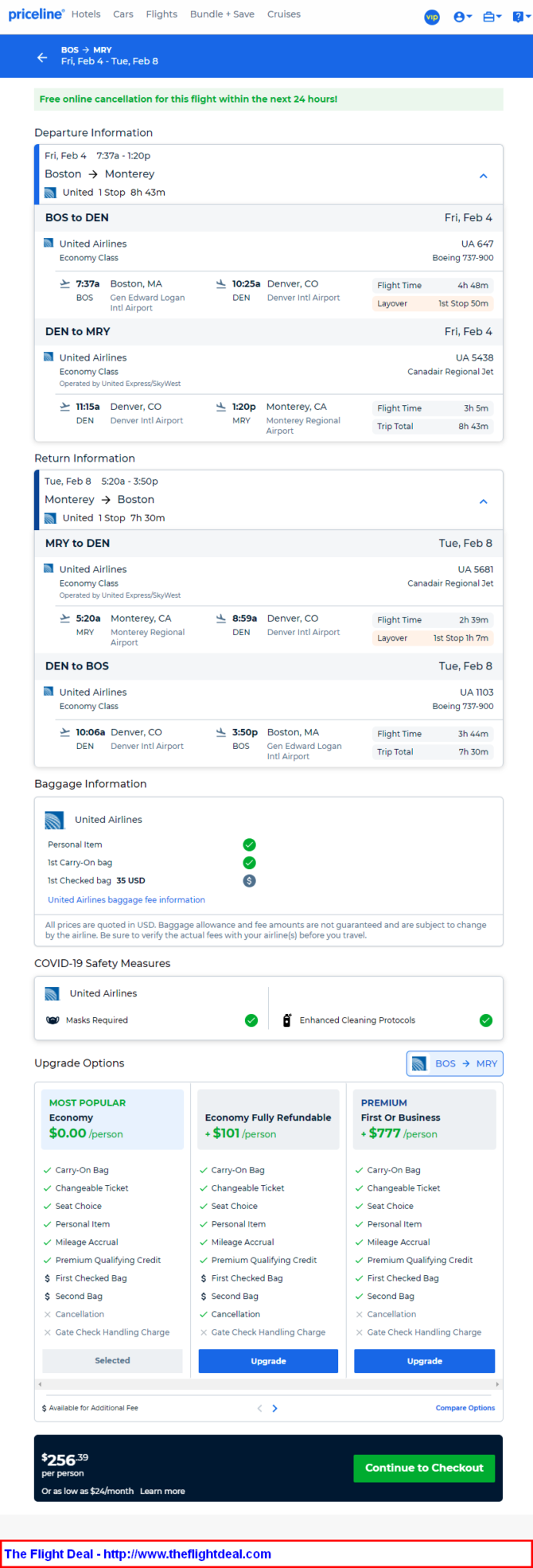Click 1st Carry-On bag green check
This screenshot has height=1568, width=533.
click(x=249, y=863)
